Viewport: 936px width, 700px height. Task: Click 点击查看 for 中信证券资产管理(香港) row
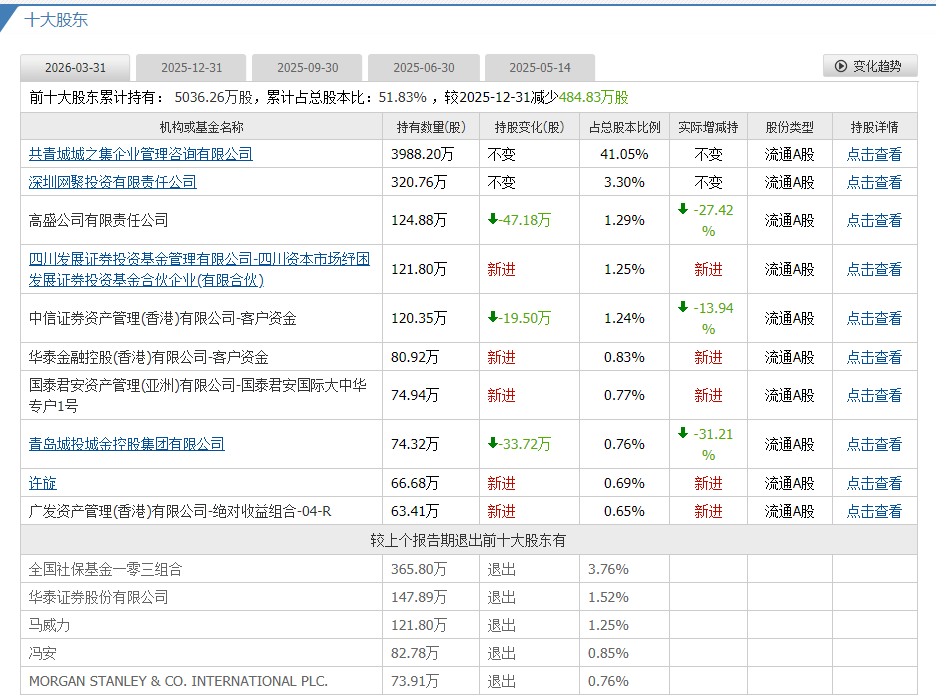click(x=874, y=318)
